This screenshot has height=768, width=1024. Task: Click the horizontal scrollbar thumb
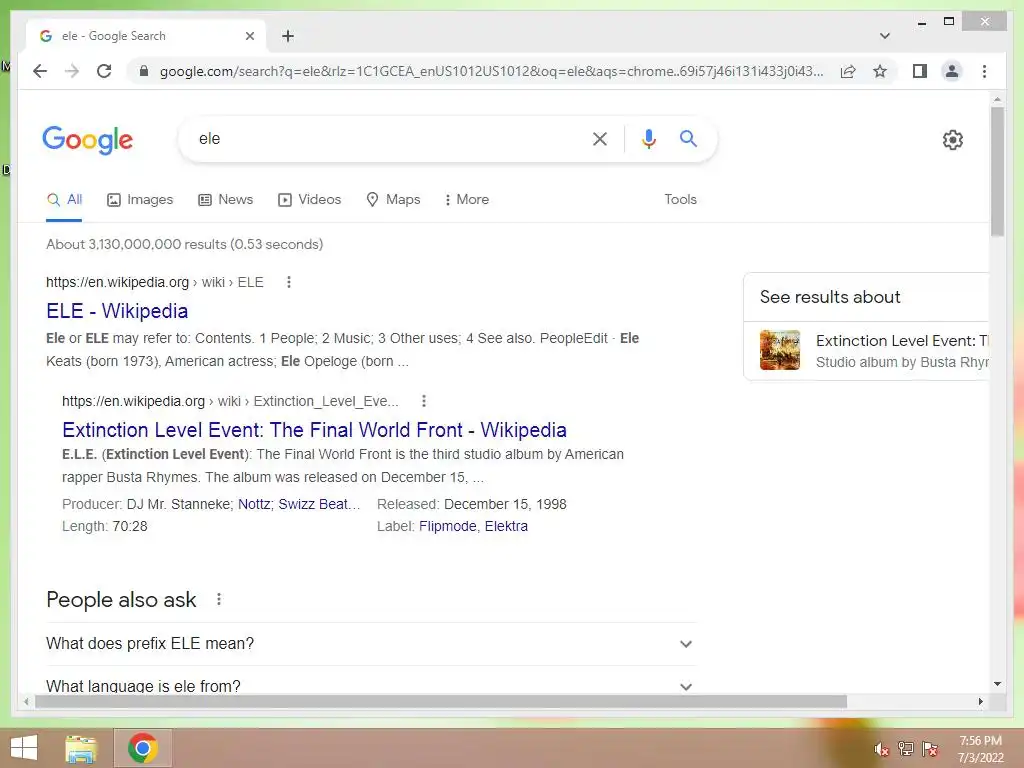point(441,701)
